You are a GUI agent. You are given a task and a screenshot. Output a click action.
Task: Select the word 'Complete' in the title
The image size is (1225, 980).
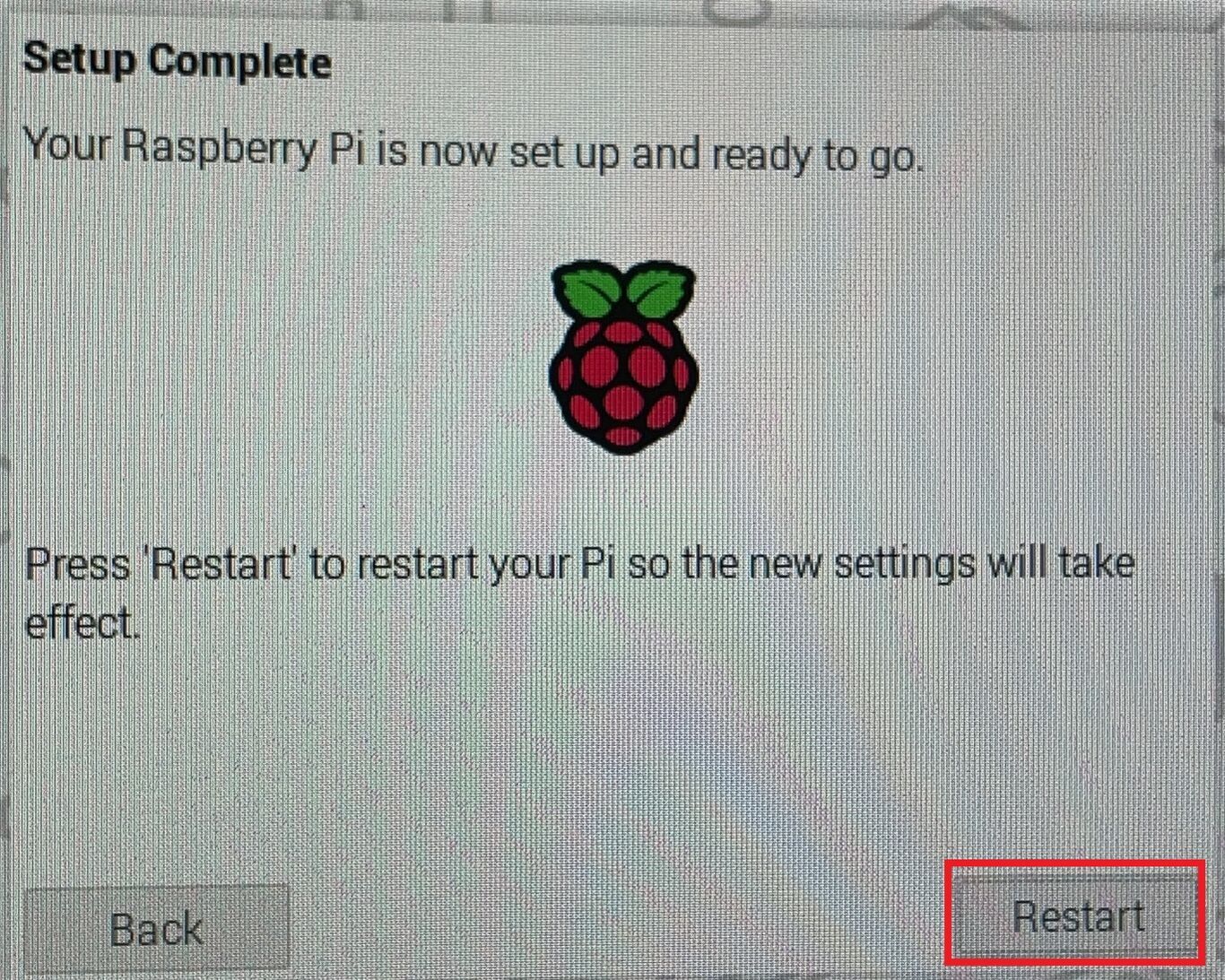tap(240, 62)
